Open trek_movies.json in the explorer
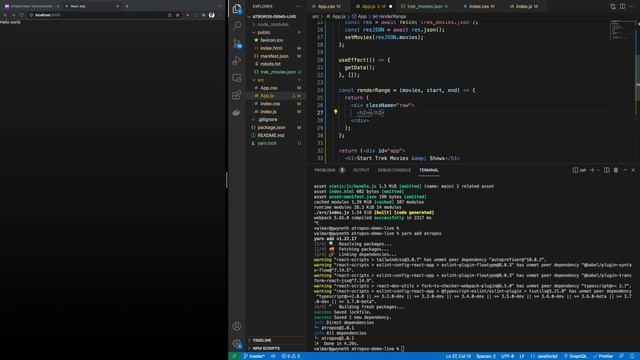 [278, 72]
